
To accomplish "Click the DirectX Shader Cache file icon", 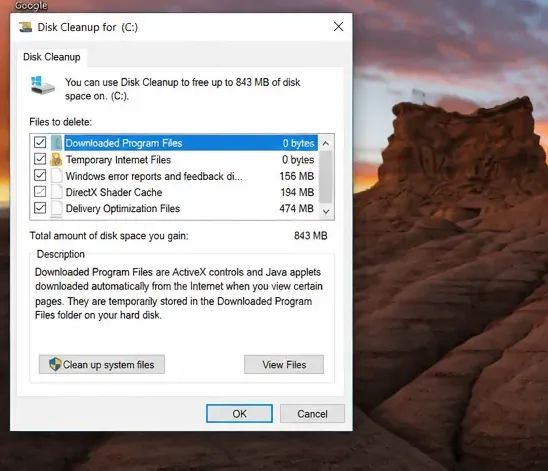I will point(57,192).
